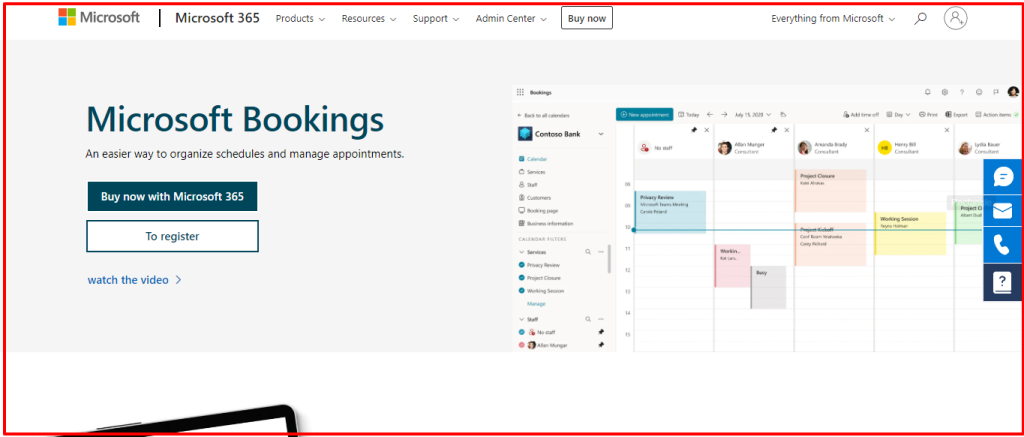Open the blue Privacy Review appointment block
This screenshot has height=437, width=1024.
[670, 212]
